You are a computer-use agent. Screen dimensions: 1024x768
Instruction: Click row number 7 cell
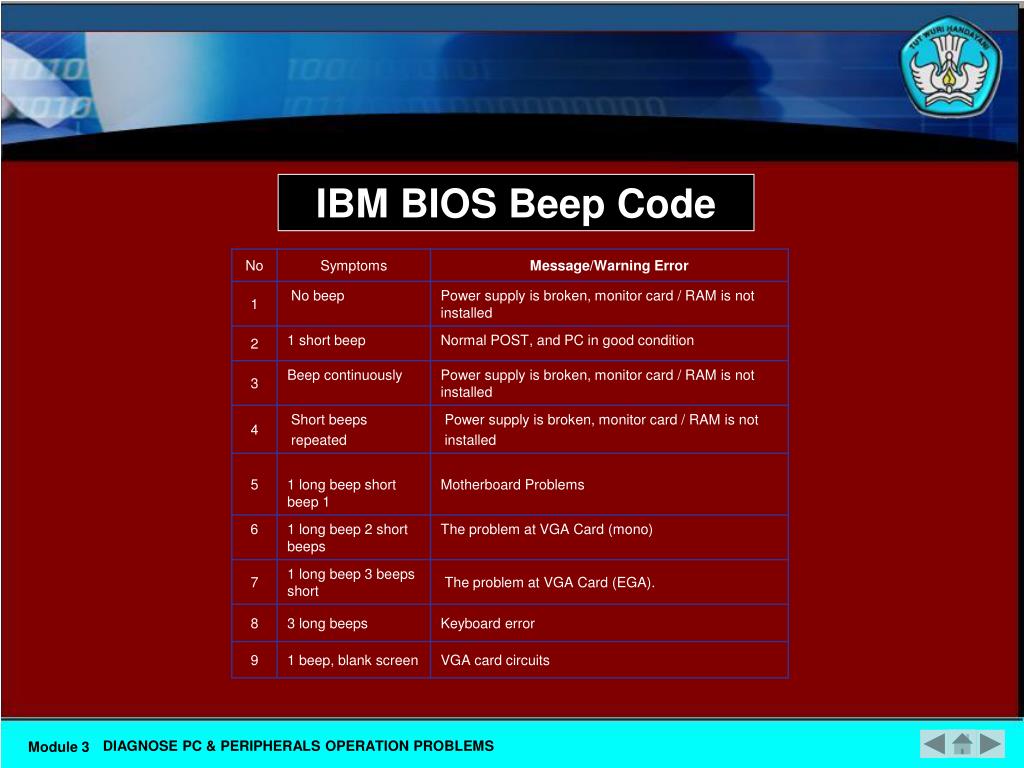coord(254,583)
